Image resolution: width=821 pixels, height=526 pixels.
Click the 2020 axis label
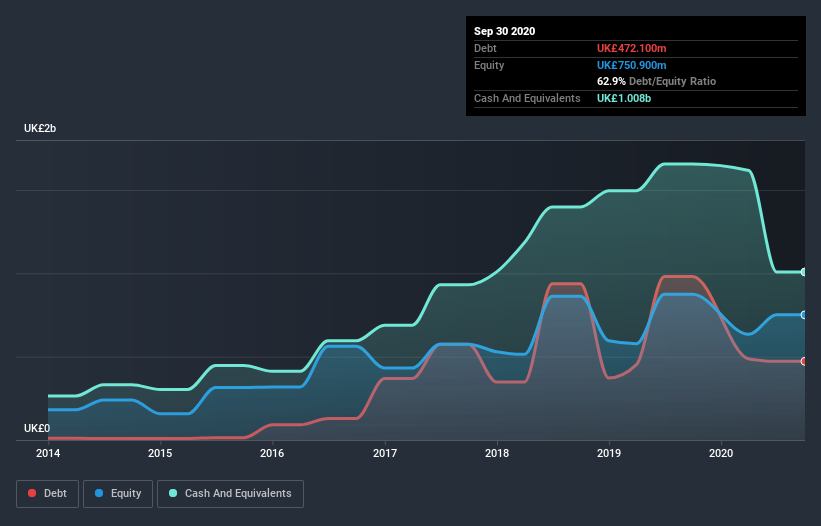coord(721,453)
